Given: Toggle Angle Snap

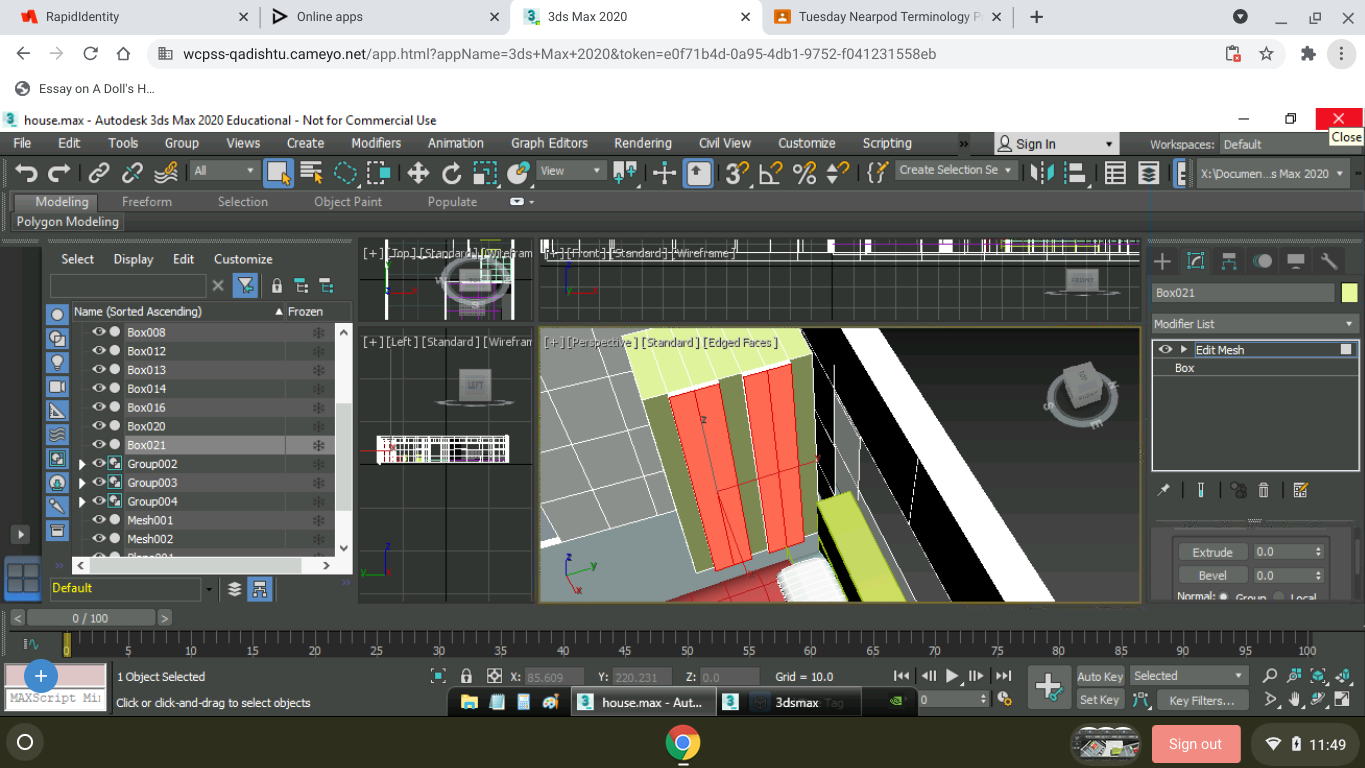Looking at the screenshot, I should pyautogui.click(x=771, y=173).
